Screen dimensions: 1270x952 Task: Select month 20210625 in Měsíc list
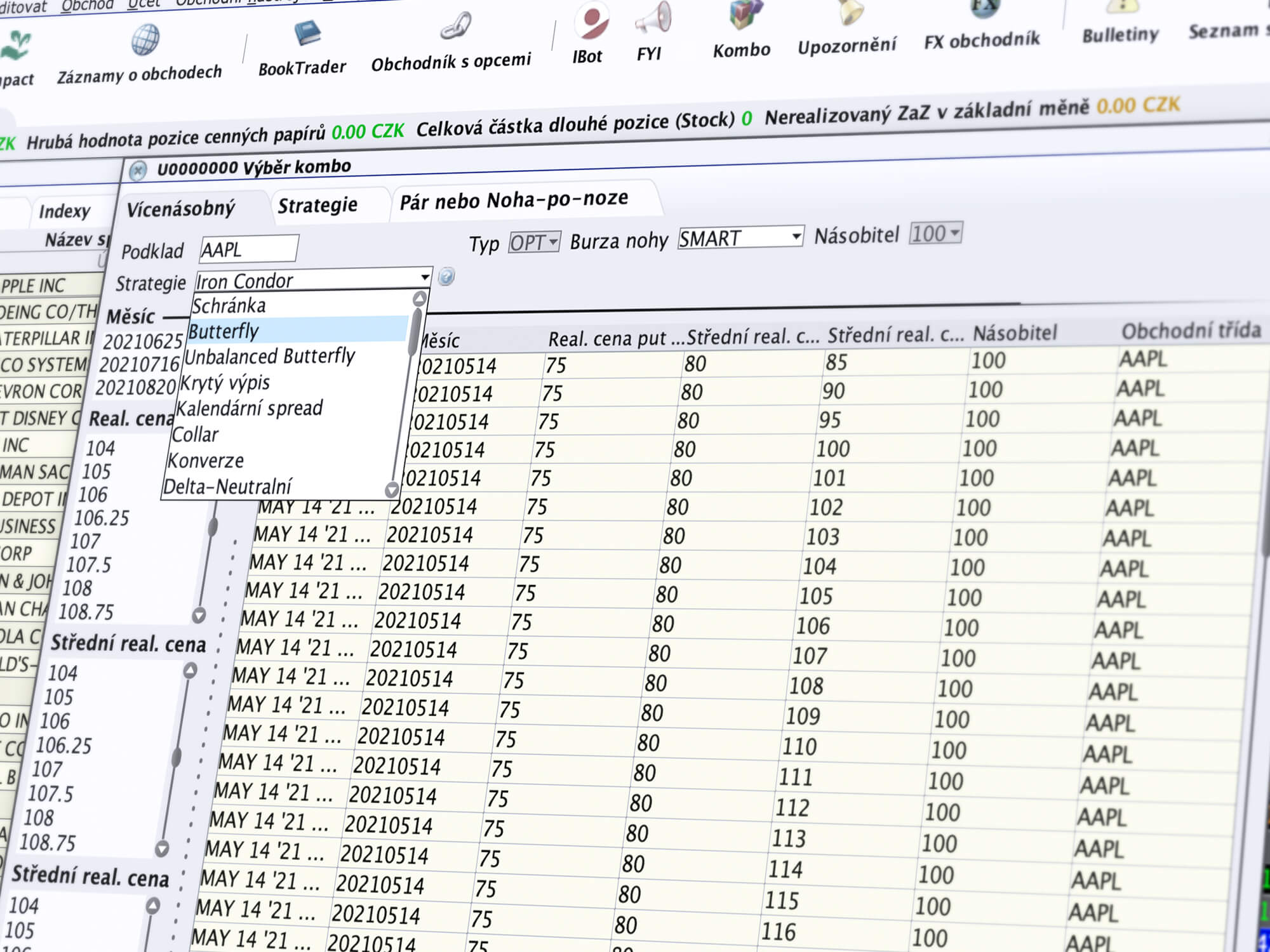pos(143,341)
